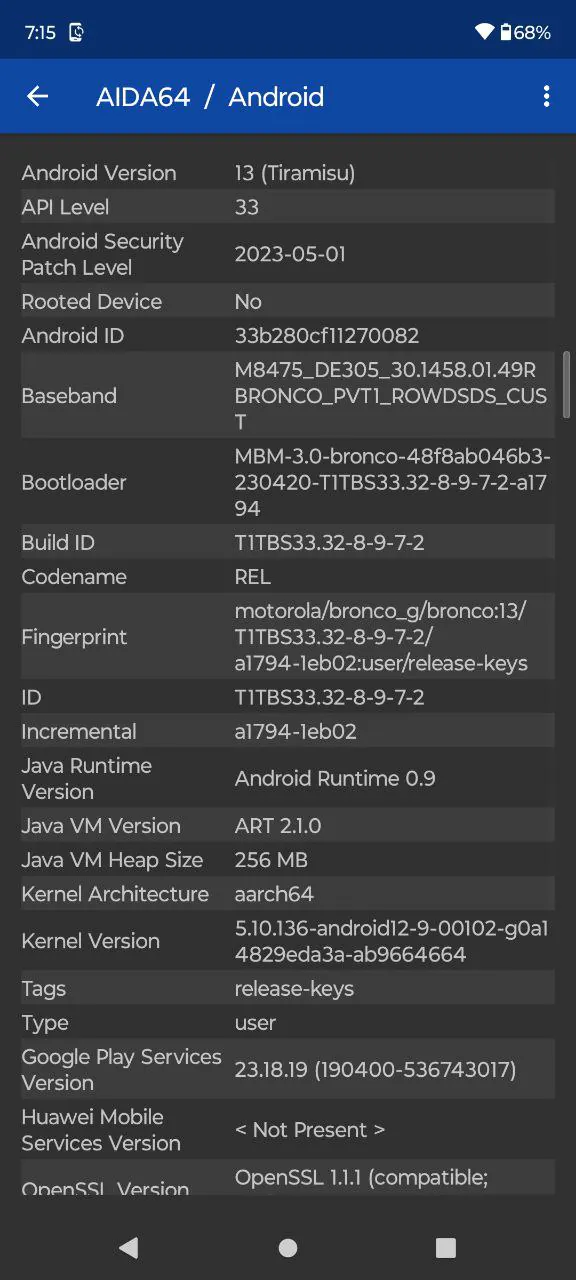Screen dimensions: 576x1280
Task: Tap the battery 68% indicator
Action: click(525, 32)
